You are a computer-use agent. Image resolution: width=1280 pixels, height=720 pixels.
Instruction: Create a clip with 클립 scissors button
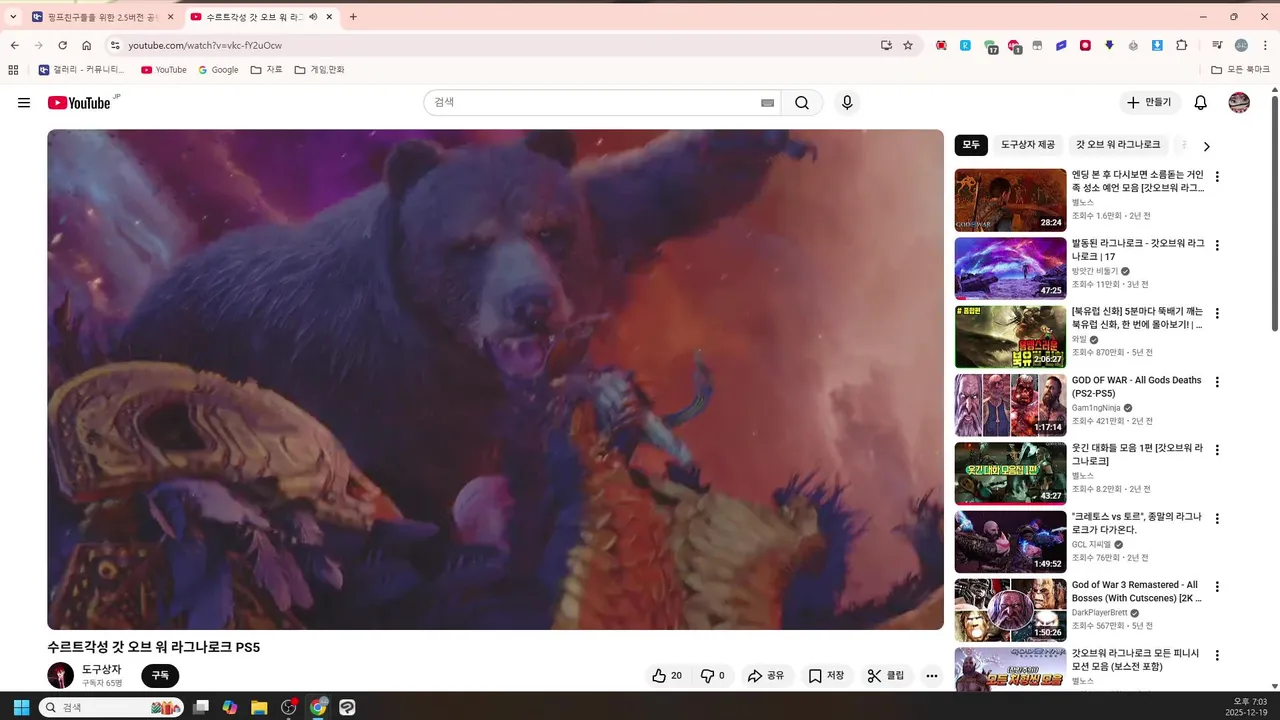[885, 676]
